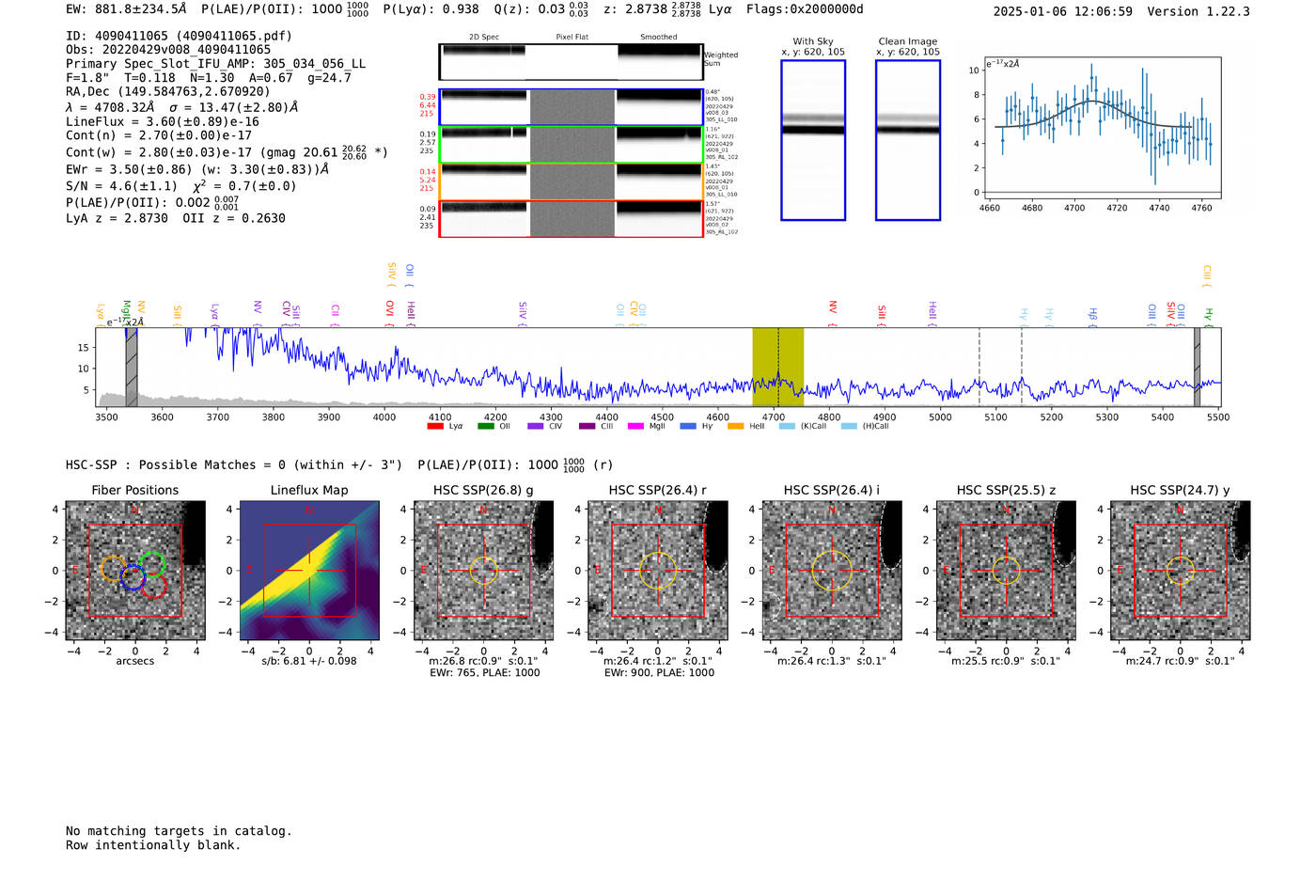This screenshot has width=1316, height=896.
Task: Click the orange HeII legend swatch
Action: click(x=735, y=427)
